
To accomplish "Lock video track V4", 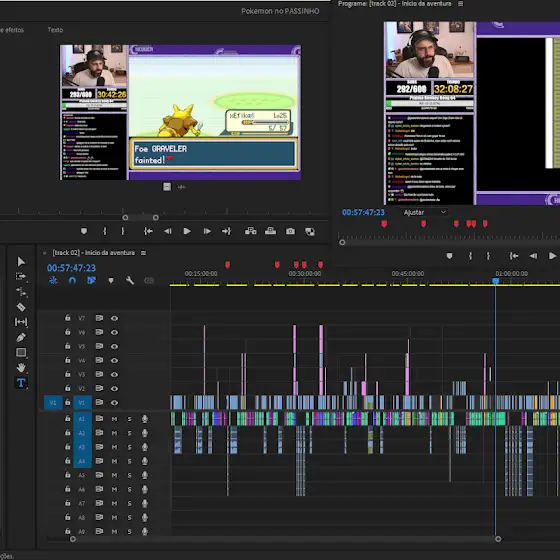I will [68, 360].
